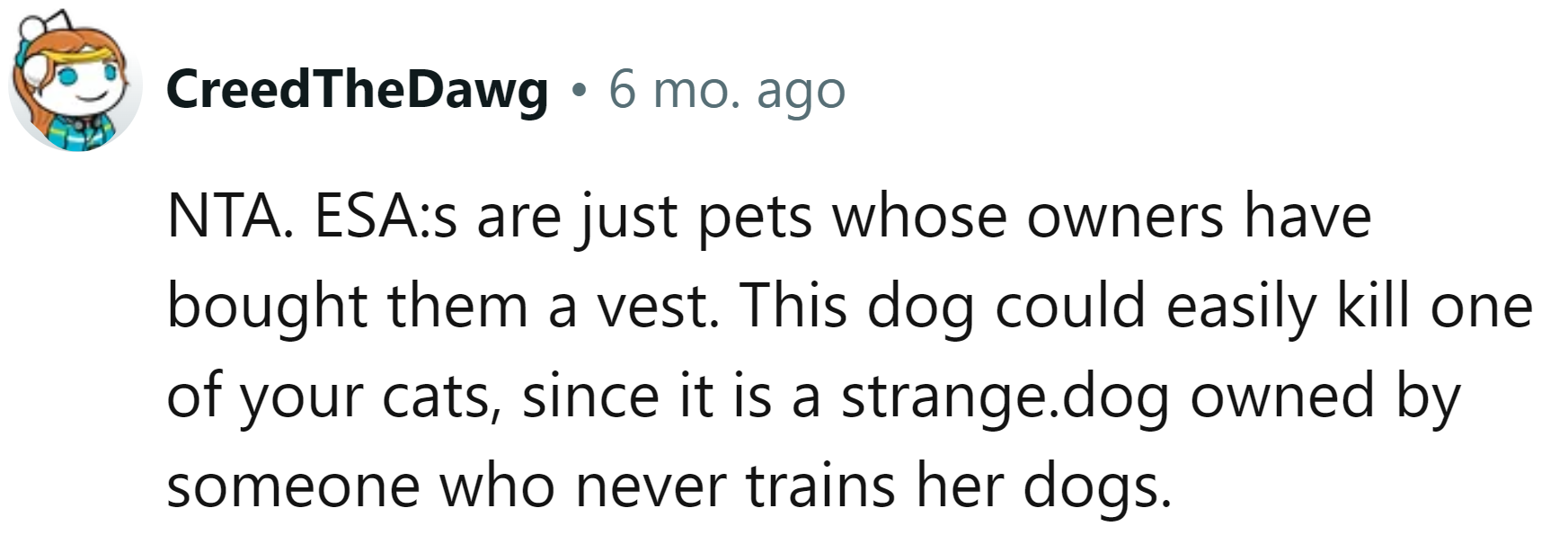This screenshot has width=1568, height=553.
Task: Click the word 'owned' in third line
Action: coord(1282,396)
